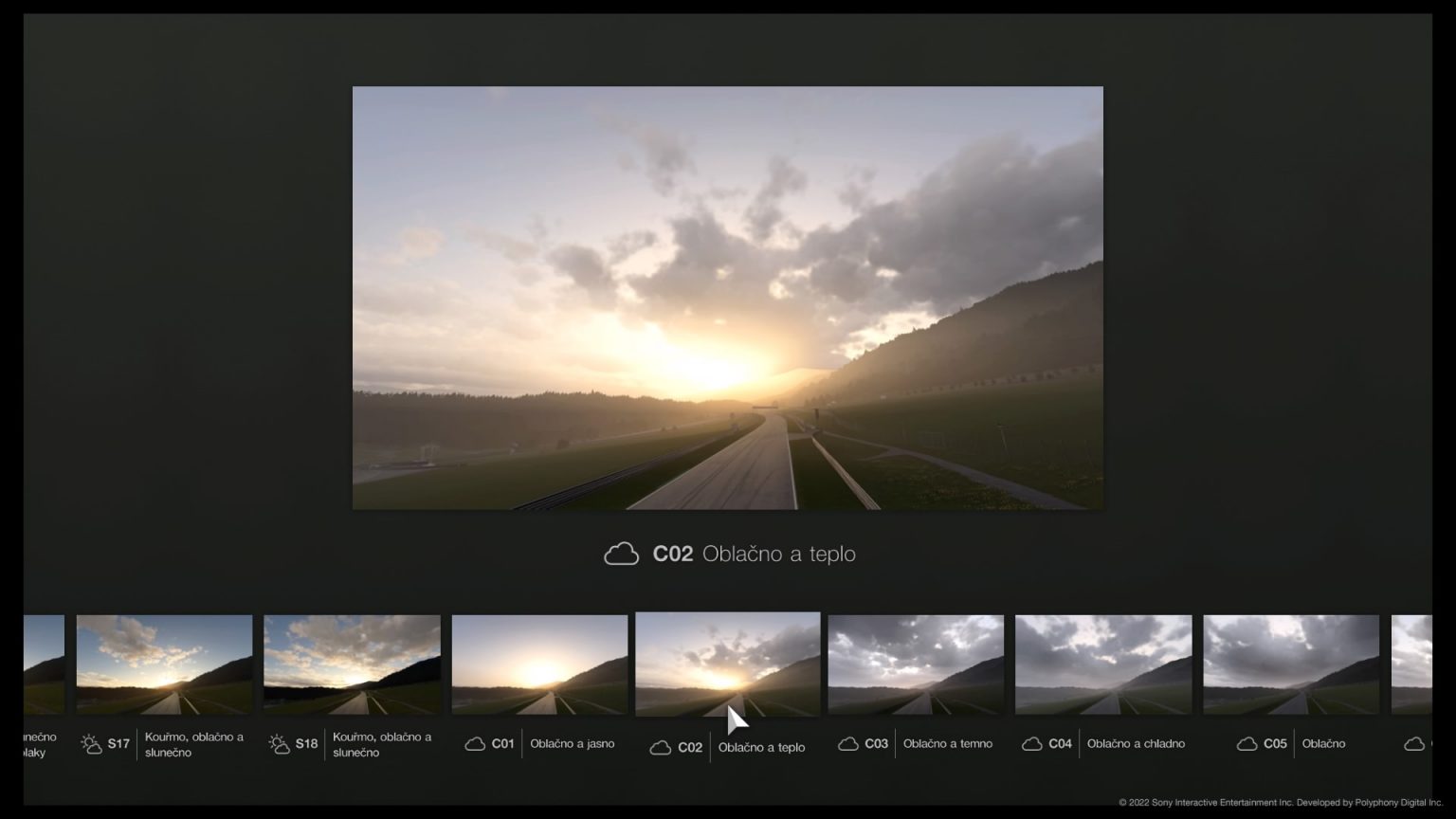
Task: Click the partly sunny icon beside S18
Action: (x=280, y=744)
